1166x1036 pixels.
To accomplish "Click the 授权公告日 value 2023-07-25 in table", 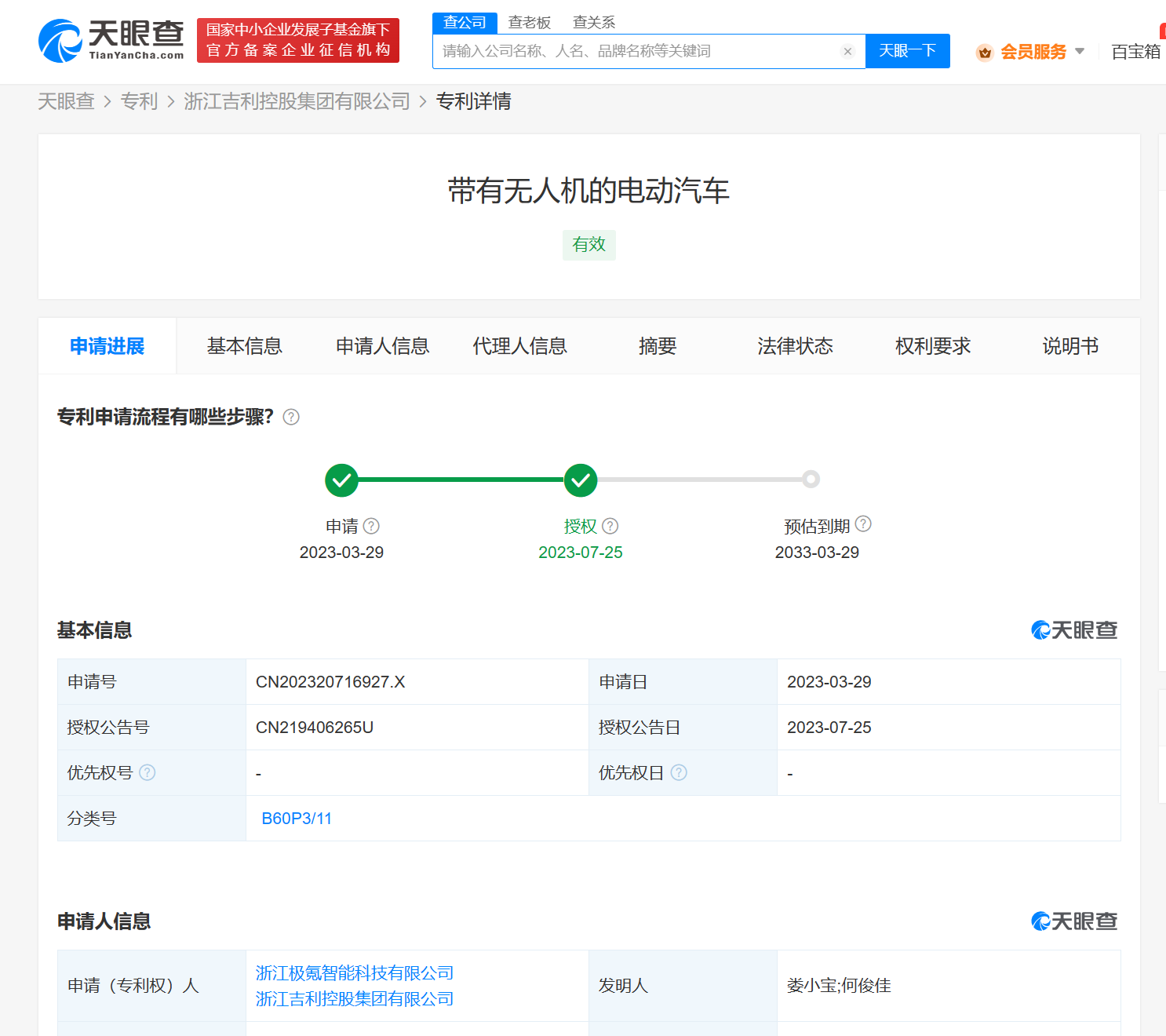I will coord(829,728).
